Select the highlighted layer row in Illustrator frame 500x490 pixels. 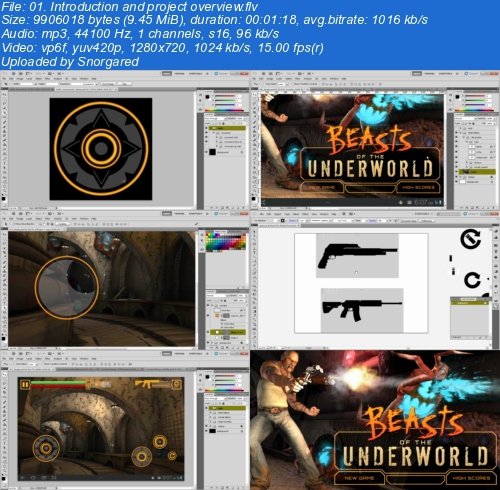469,303
